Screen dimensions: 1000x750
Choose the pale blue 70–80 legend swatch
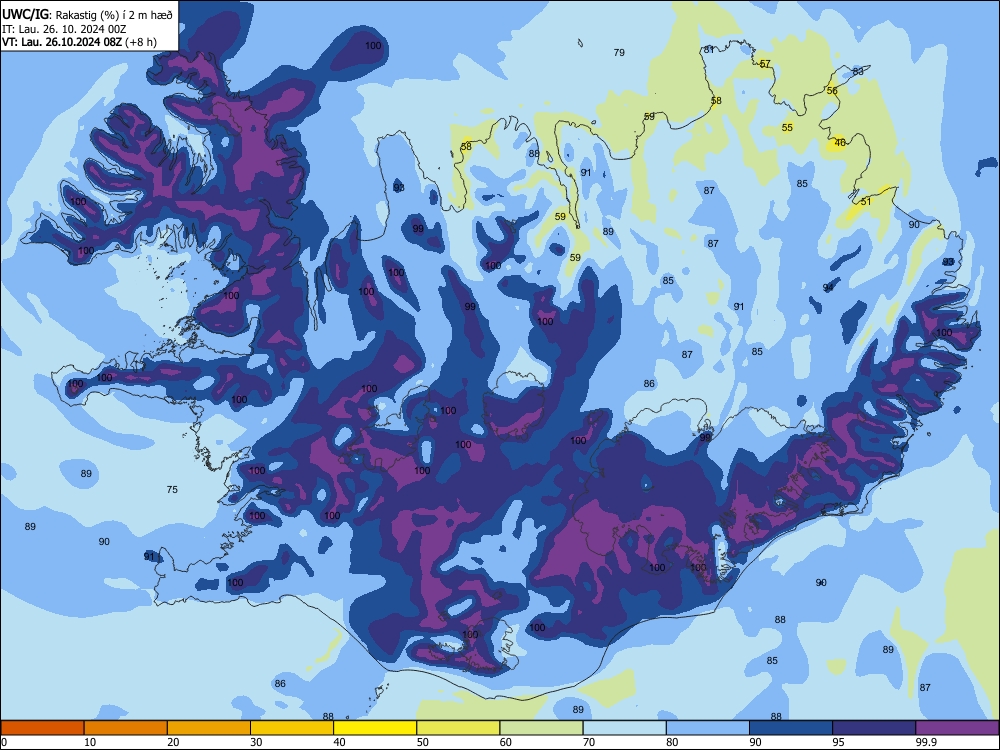(624, 728)
